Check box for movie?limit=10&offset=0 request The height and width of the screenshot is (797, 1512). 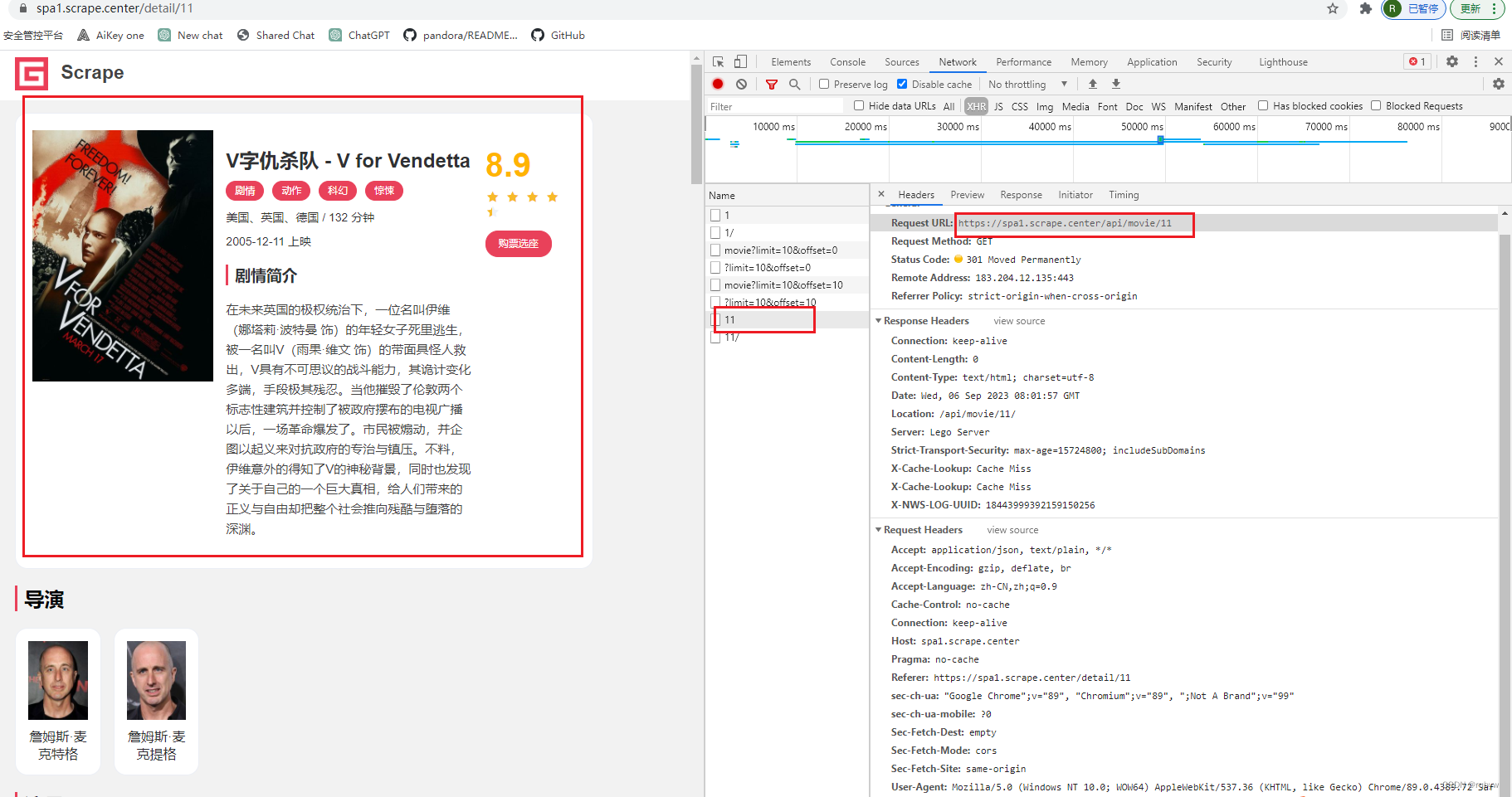click(715, 250)
